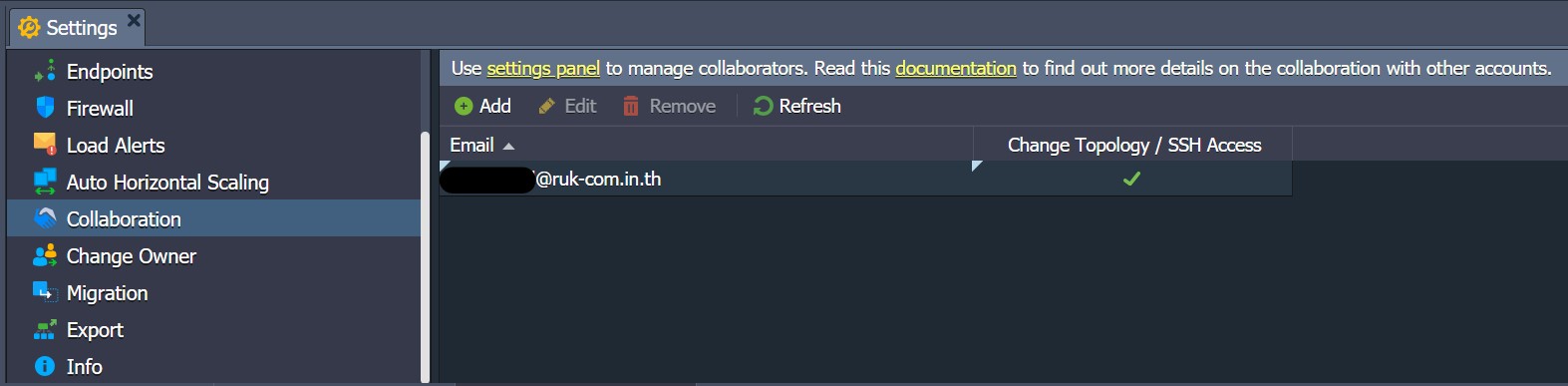The width and height of the screenshot is (1568, 386).
Task: Click the Collaboration handshake icon
Action: 45,218
